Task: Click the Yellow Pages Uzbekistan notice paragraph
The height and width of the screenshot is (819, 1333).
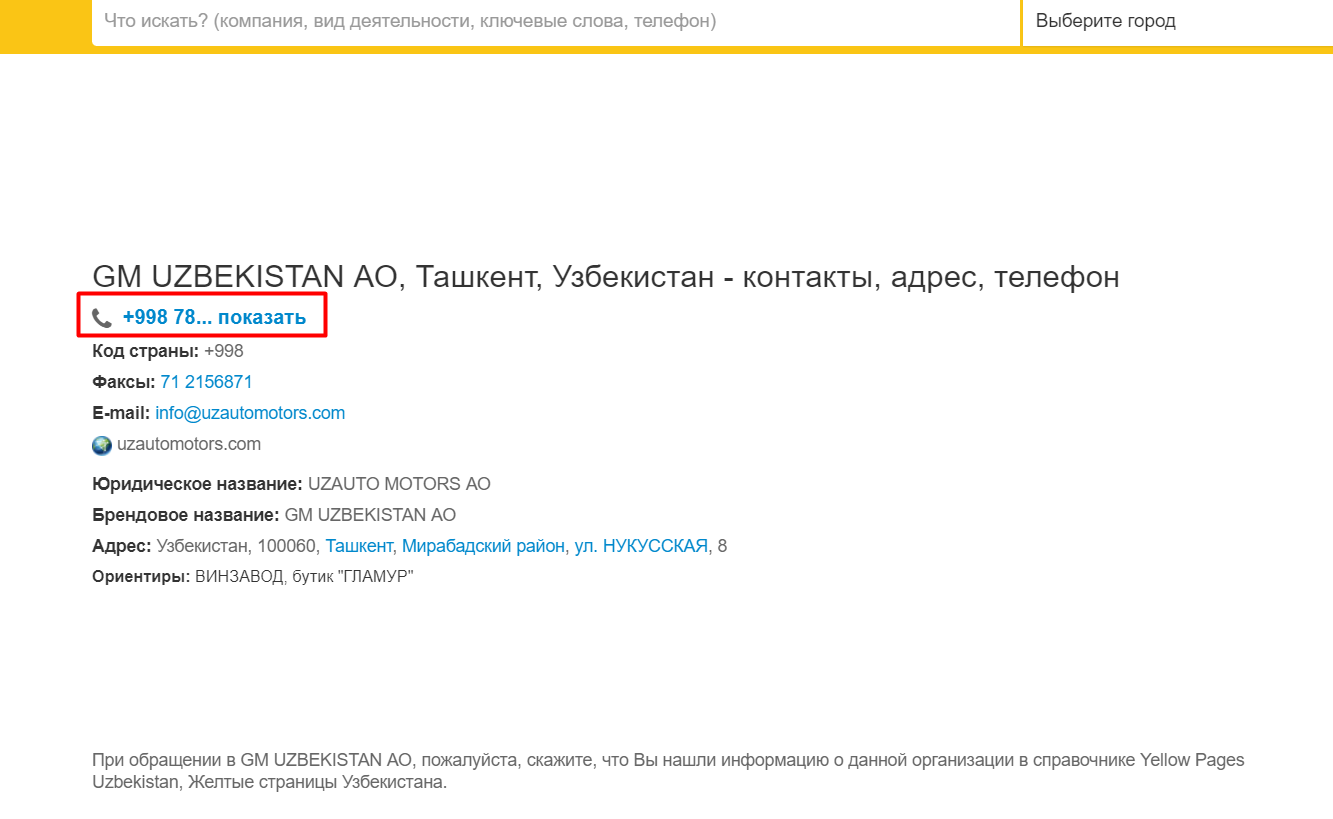Action: (x=668, y=771)
